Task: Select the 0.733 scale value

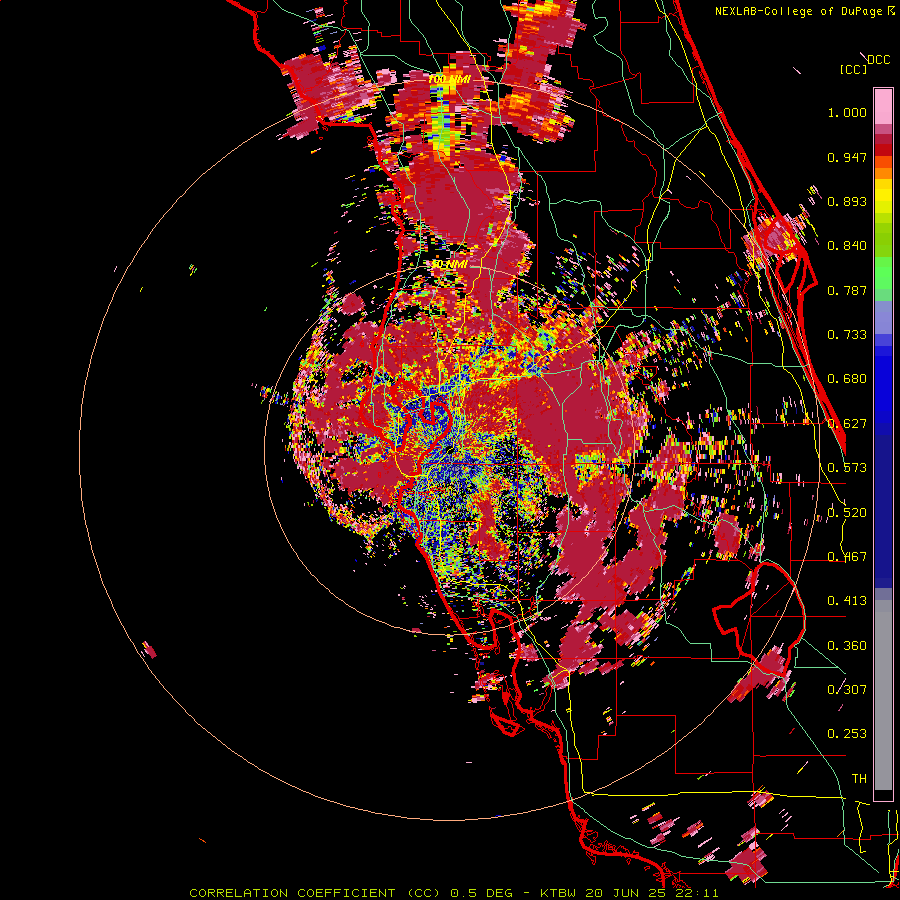Action: tap(847, 335)
